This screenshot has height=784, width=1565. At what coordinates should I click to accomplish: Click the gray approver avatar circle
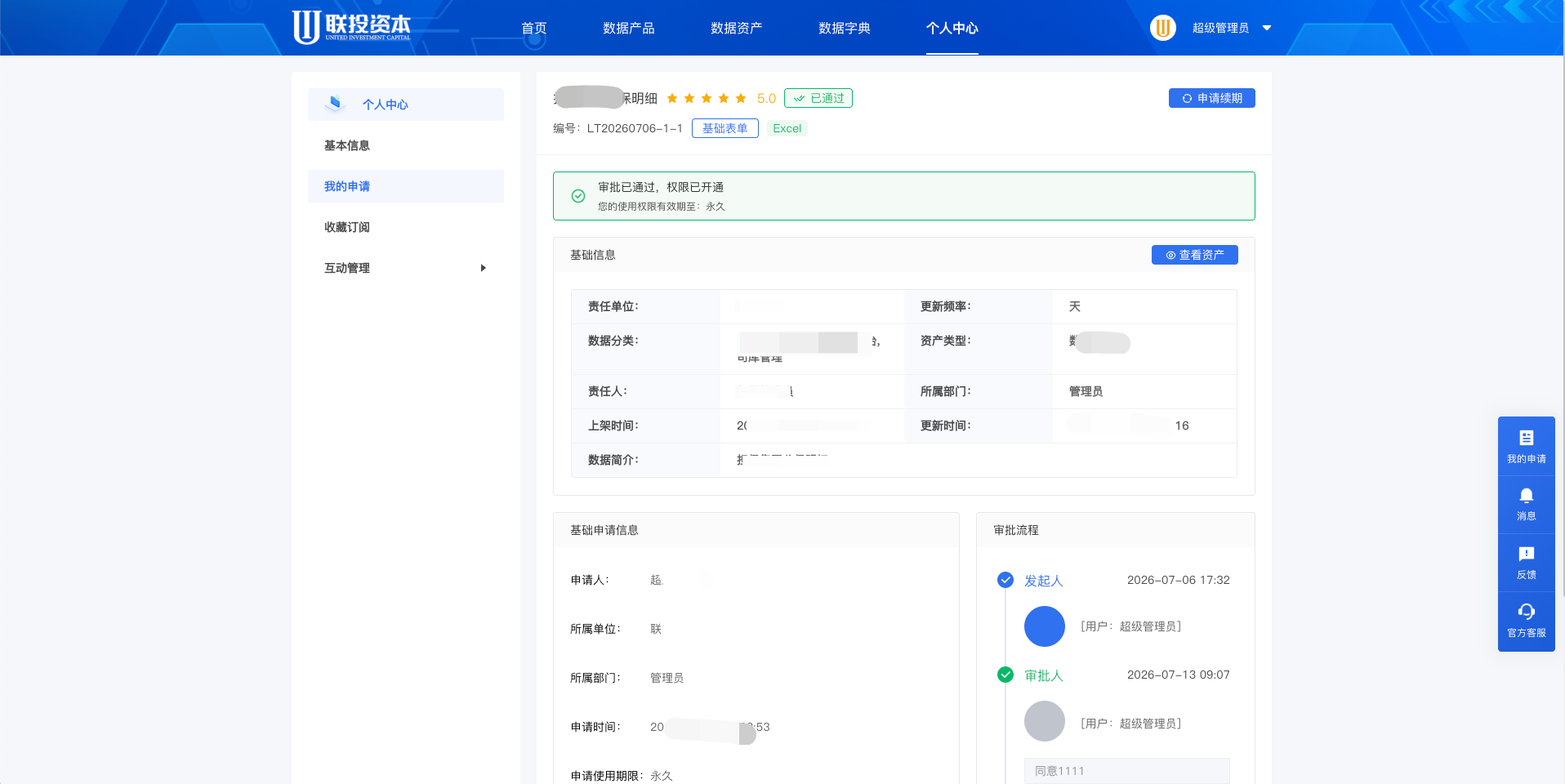(1045, 721)
